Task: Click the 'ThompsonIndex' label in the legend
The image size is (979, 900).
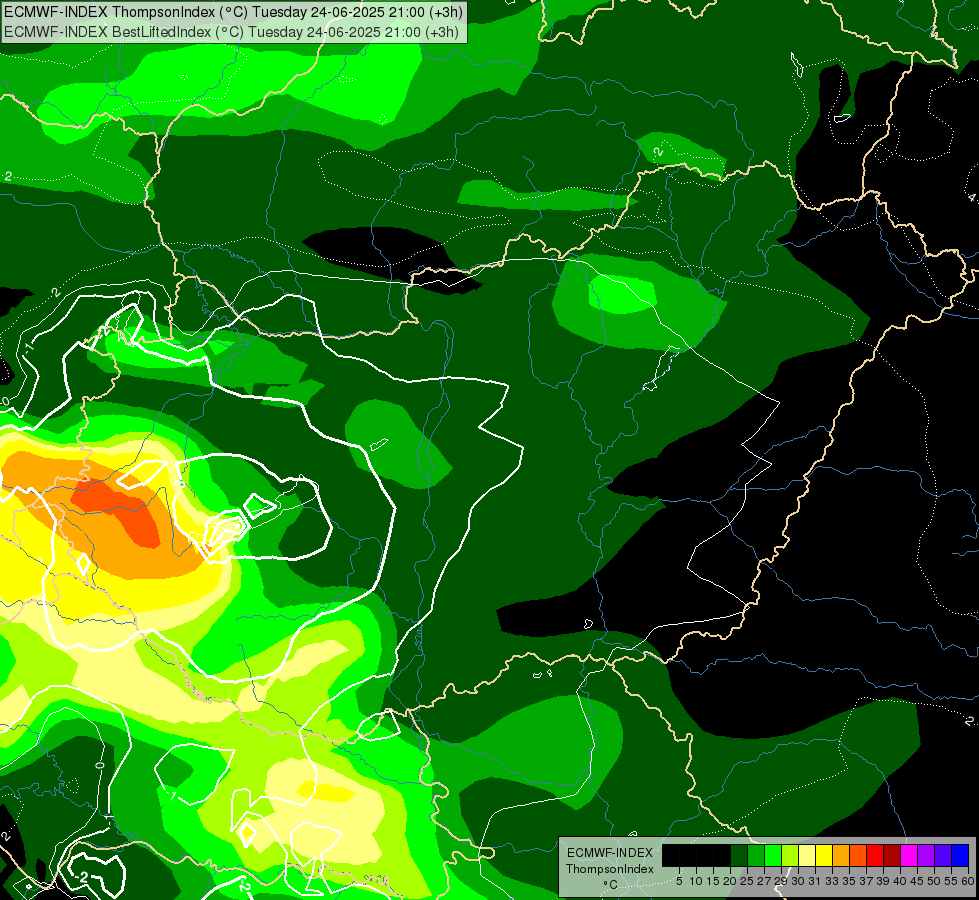Action: coord(610,869)
